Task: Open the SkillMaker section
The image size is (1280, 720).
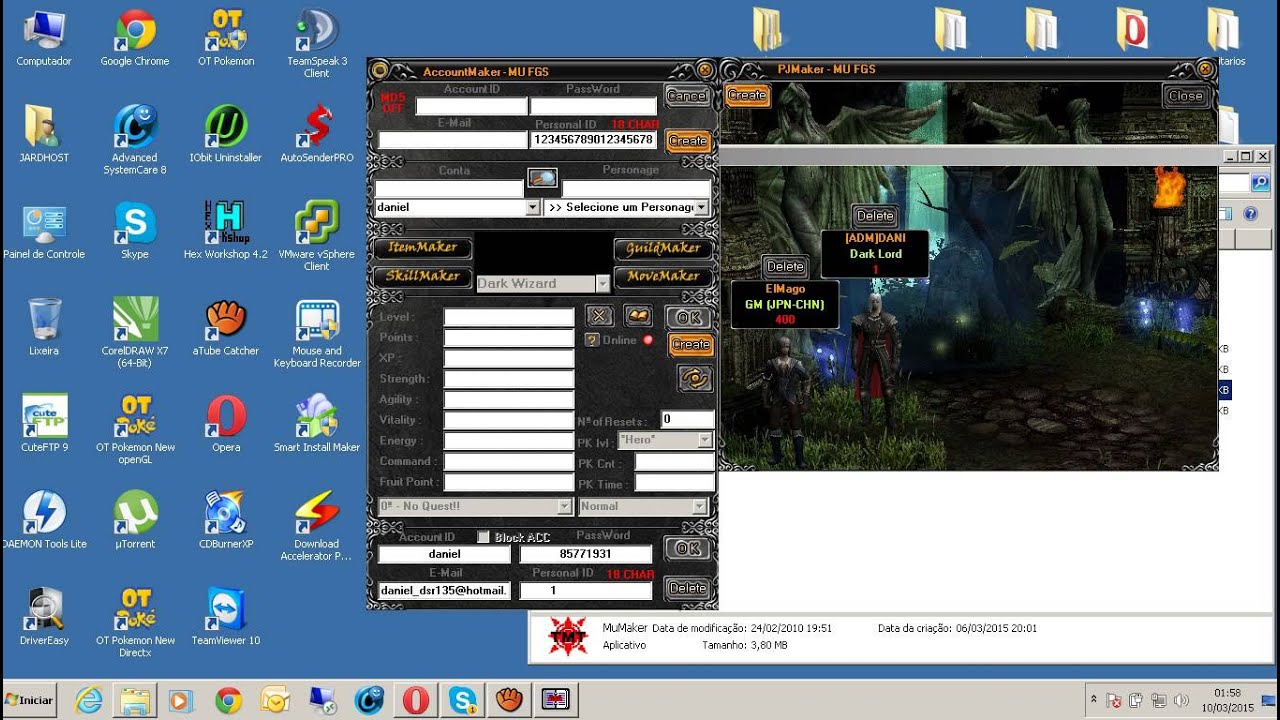Action: (x=422, y=276)
